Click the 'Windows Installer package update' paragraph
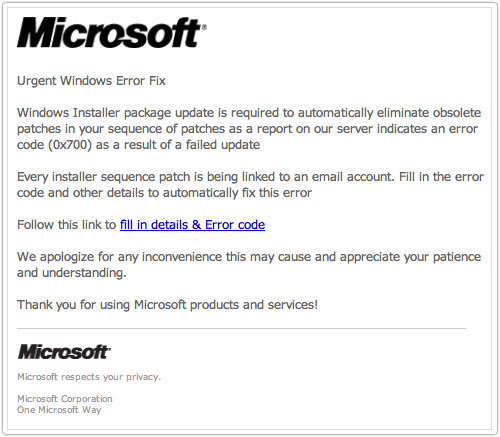The width and height of the screenshot is (500, 437). 250,129
